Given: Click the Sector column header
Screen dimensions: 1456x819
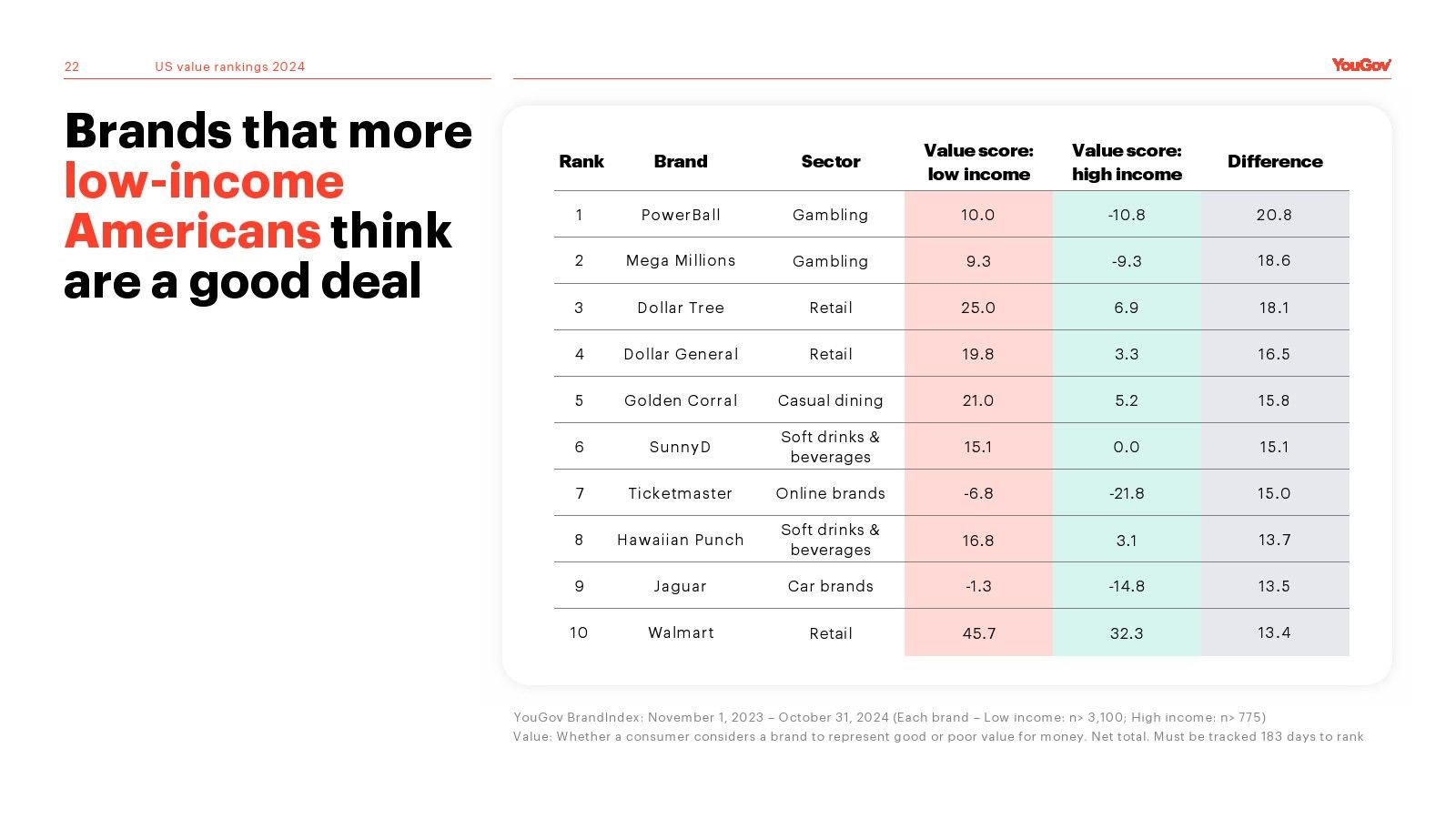Looking at the screenshot, I should 831,161.
